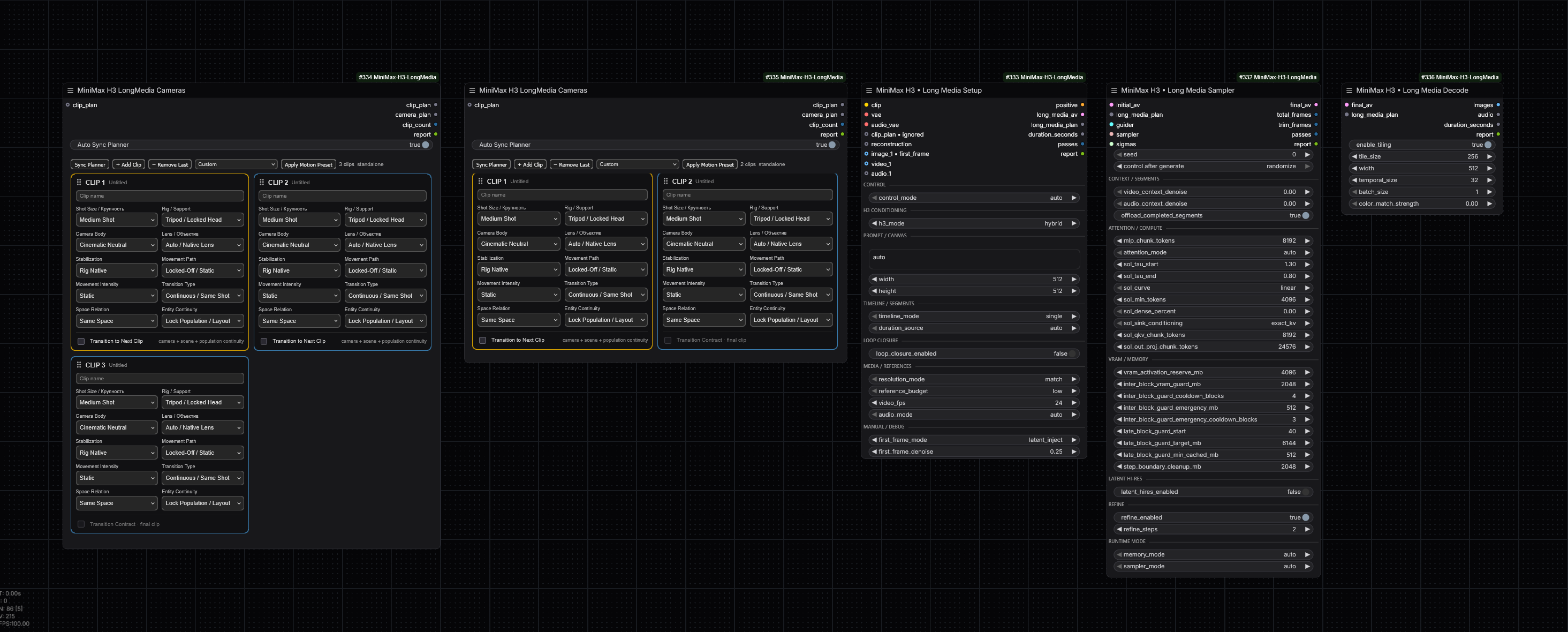Click right arrow of control_mode in Setup

pyautogui.click(x=1074, y=198)
